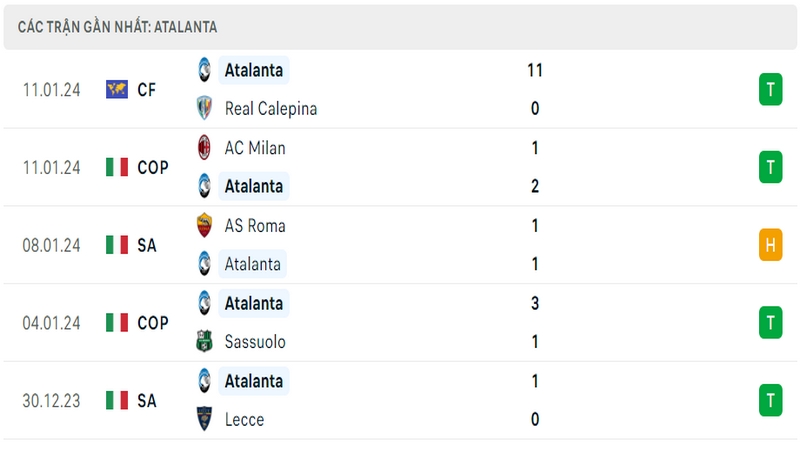Open the Real Calepina team link
The image size is (800, 450).
pos(271,109)
